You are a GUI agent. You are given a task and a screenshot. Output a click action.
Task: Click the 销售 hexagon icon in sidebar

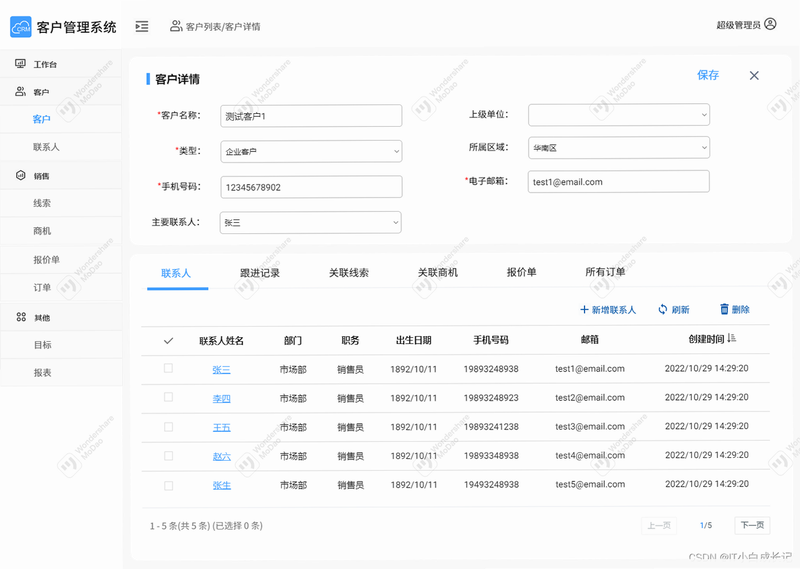pos(20,176)
